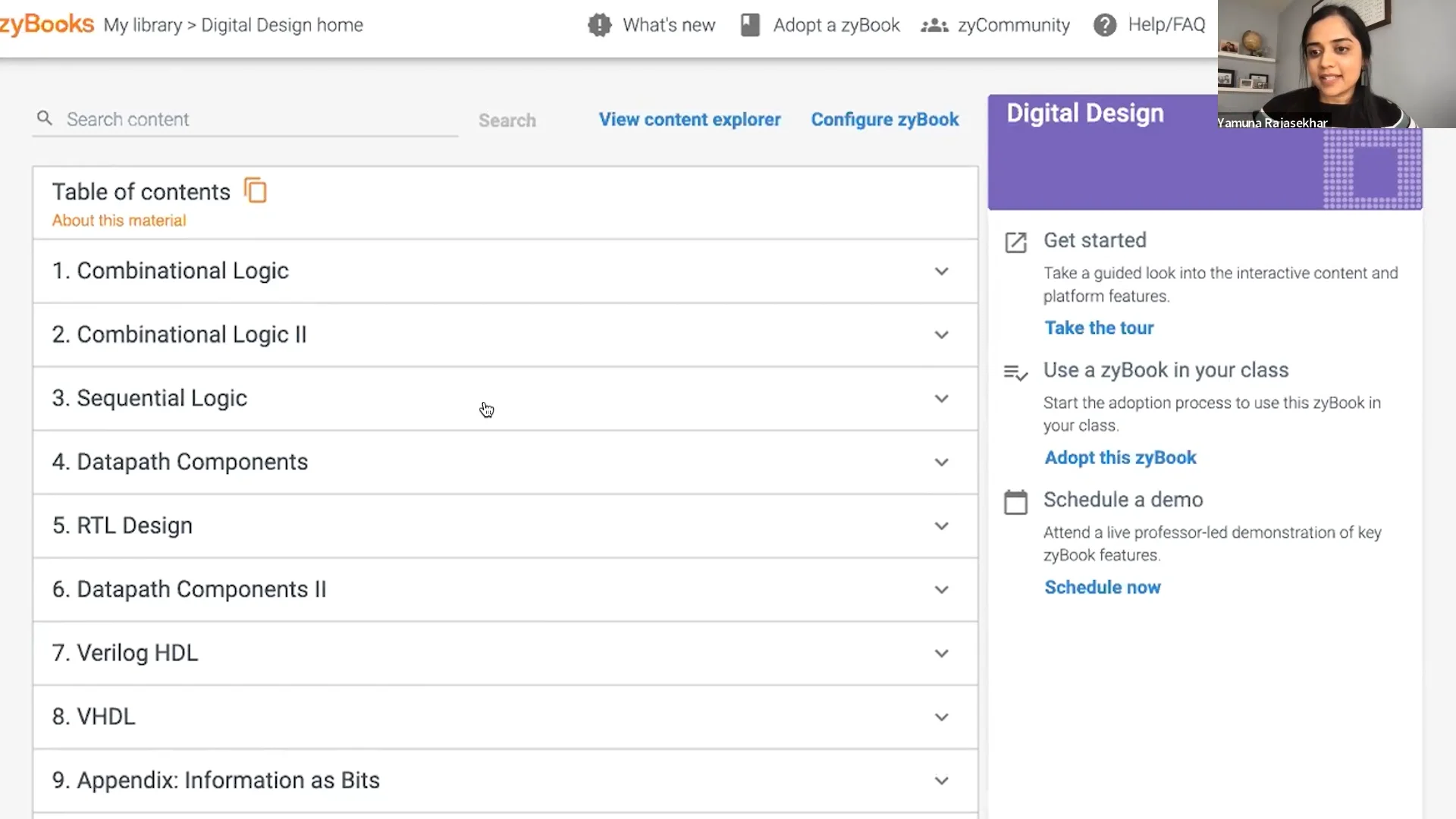
Task: Expand chapter 8 VHDL chevron
Action: click(941, 717)
